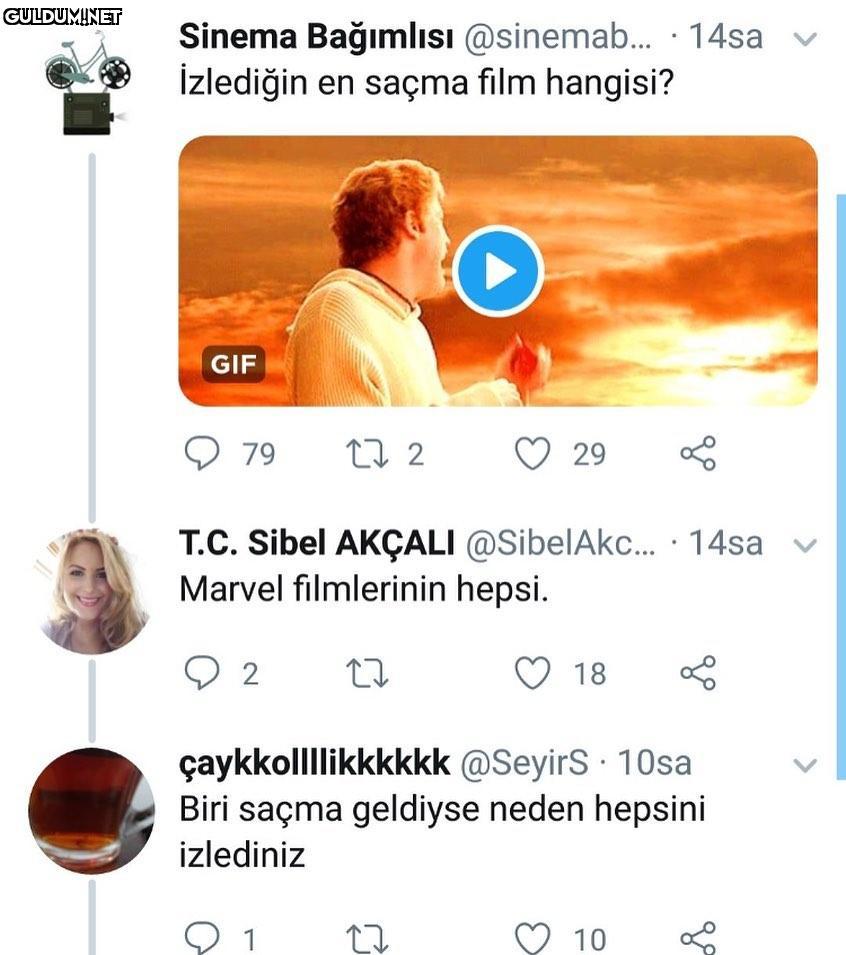Screen dimensions: 846x955
Task: Retweet çaykkolllikkkkkk's tweet
Action: coord(367,938)
